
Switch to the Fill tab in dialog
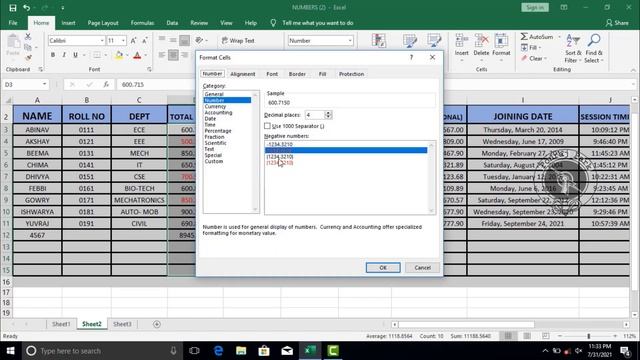tap(322, 74)
